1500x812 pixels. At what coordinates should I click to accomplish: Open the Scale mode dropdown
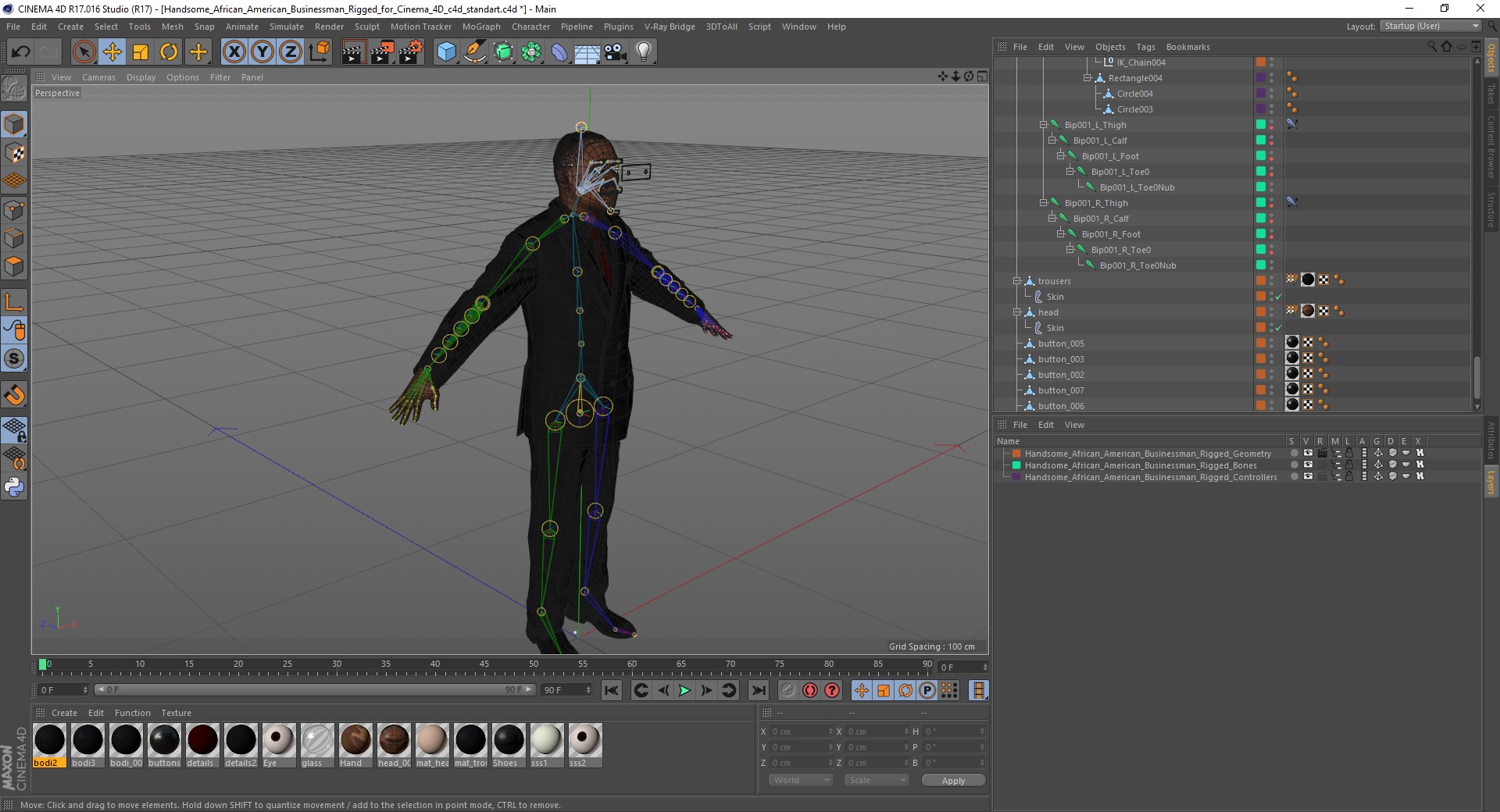click(877, 780)
